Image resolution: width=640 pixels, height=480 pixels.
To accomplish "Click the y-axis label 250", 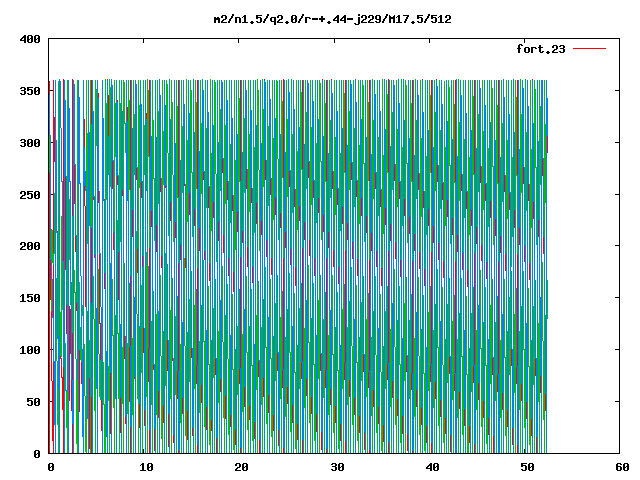I will (30, 195).
